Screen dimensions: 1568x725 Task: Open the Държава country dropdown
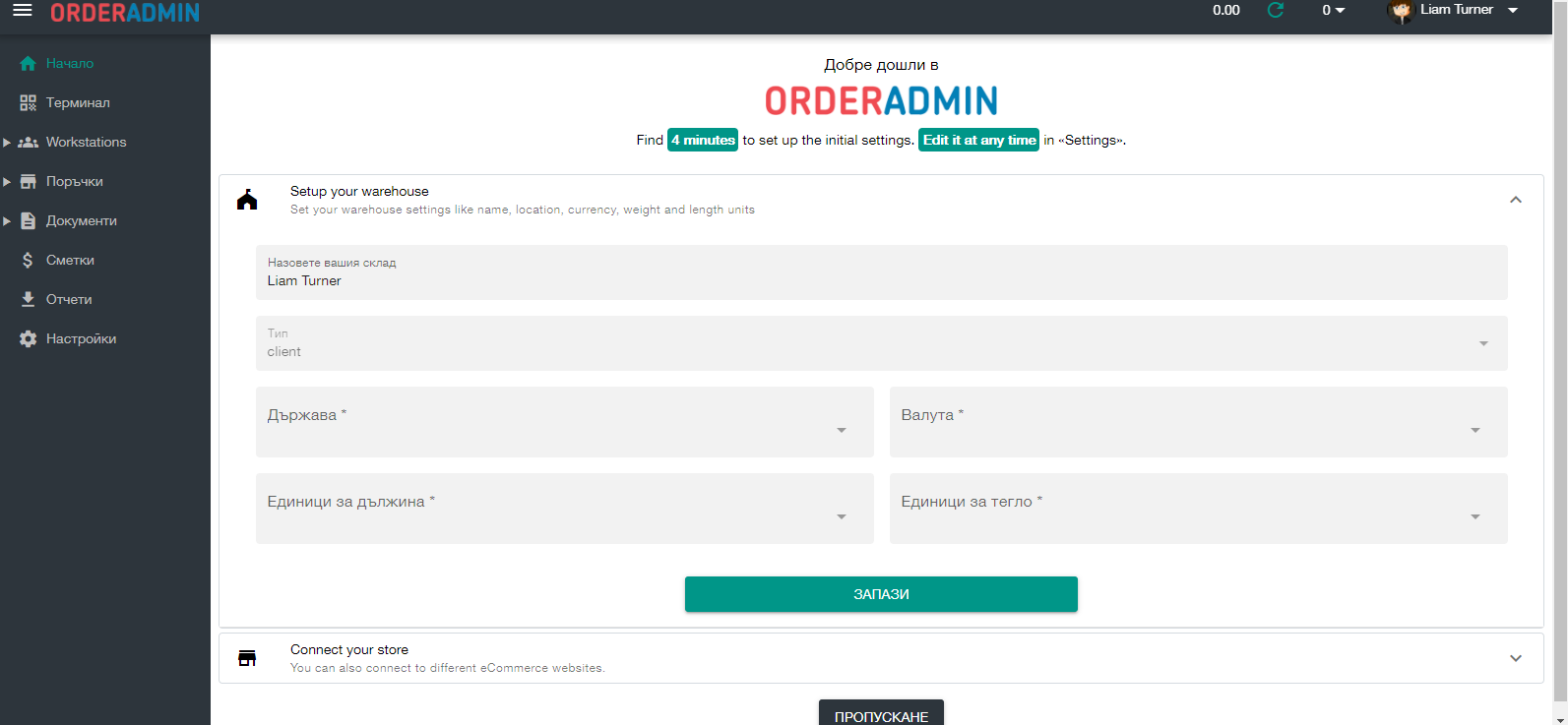pos(564,422)
